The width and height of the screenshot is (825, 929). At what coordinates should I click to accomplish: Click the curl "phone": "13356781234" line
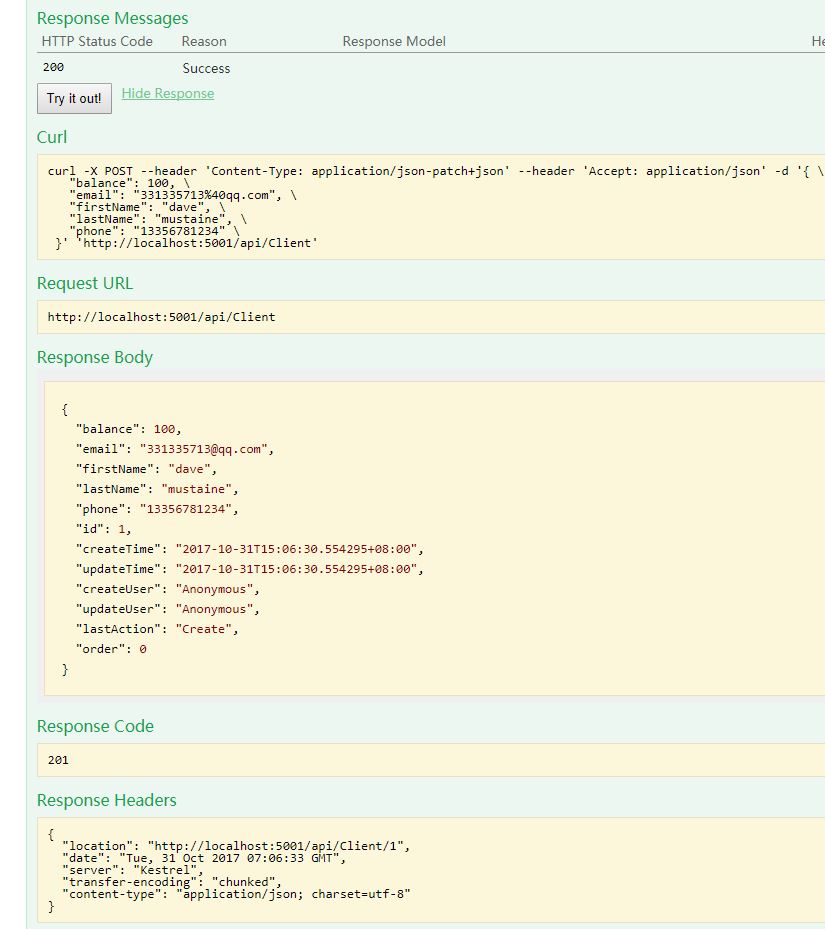tap(154, 231)
